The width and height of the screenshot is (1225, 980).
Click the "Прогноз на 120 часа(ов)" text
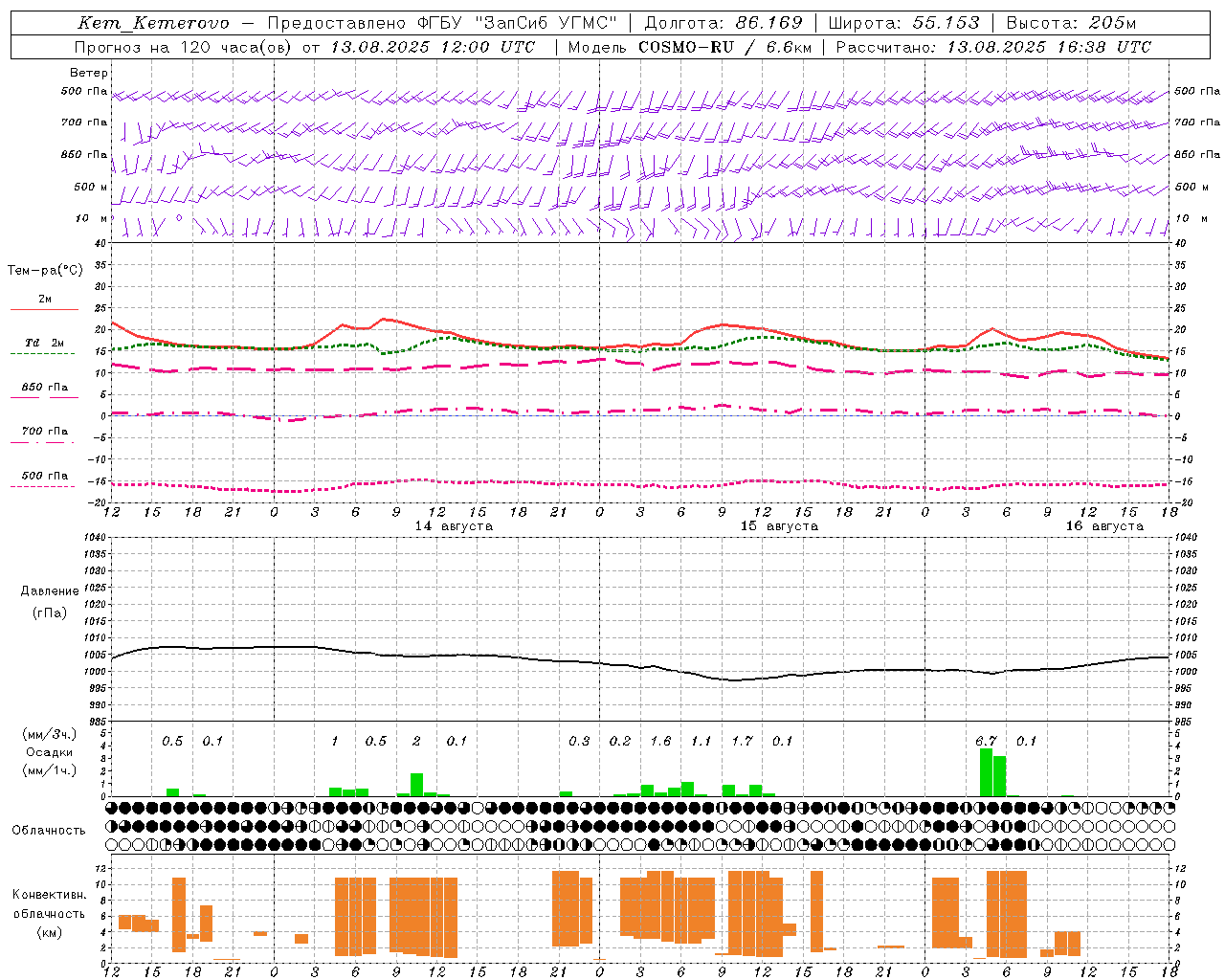(x=184, y=47)
